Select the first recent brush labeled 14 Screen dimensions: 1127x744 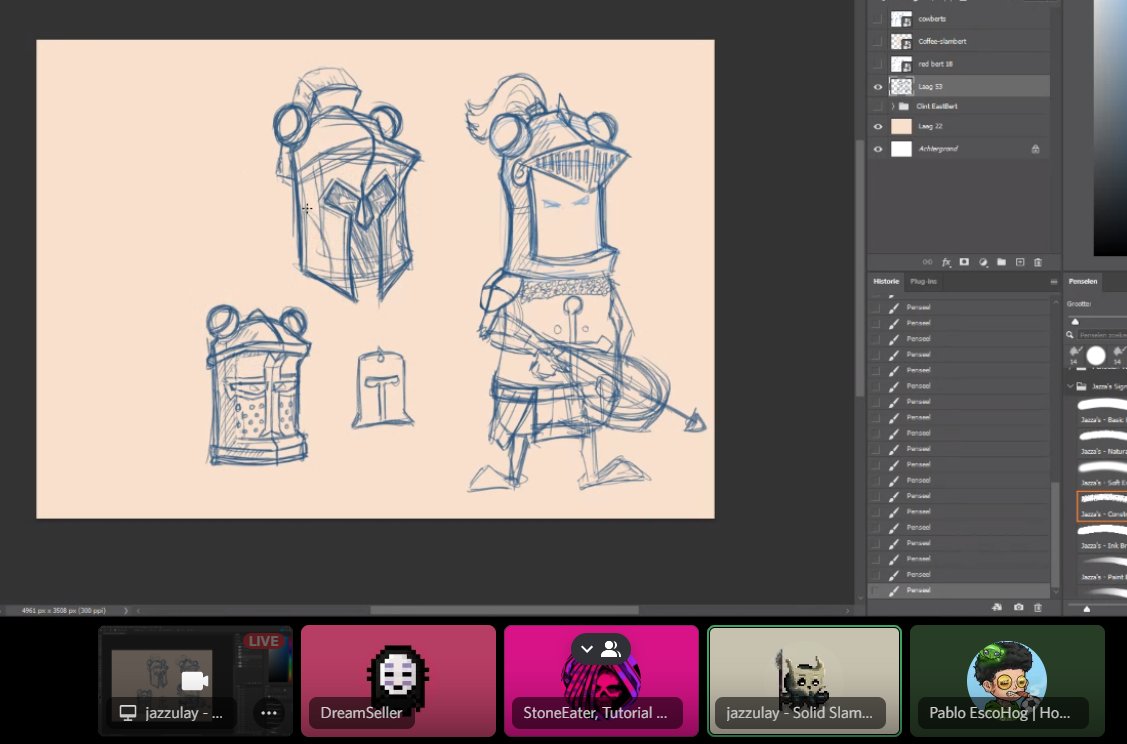(1075, 354)
